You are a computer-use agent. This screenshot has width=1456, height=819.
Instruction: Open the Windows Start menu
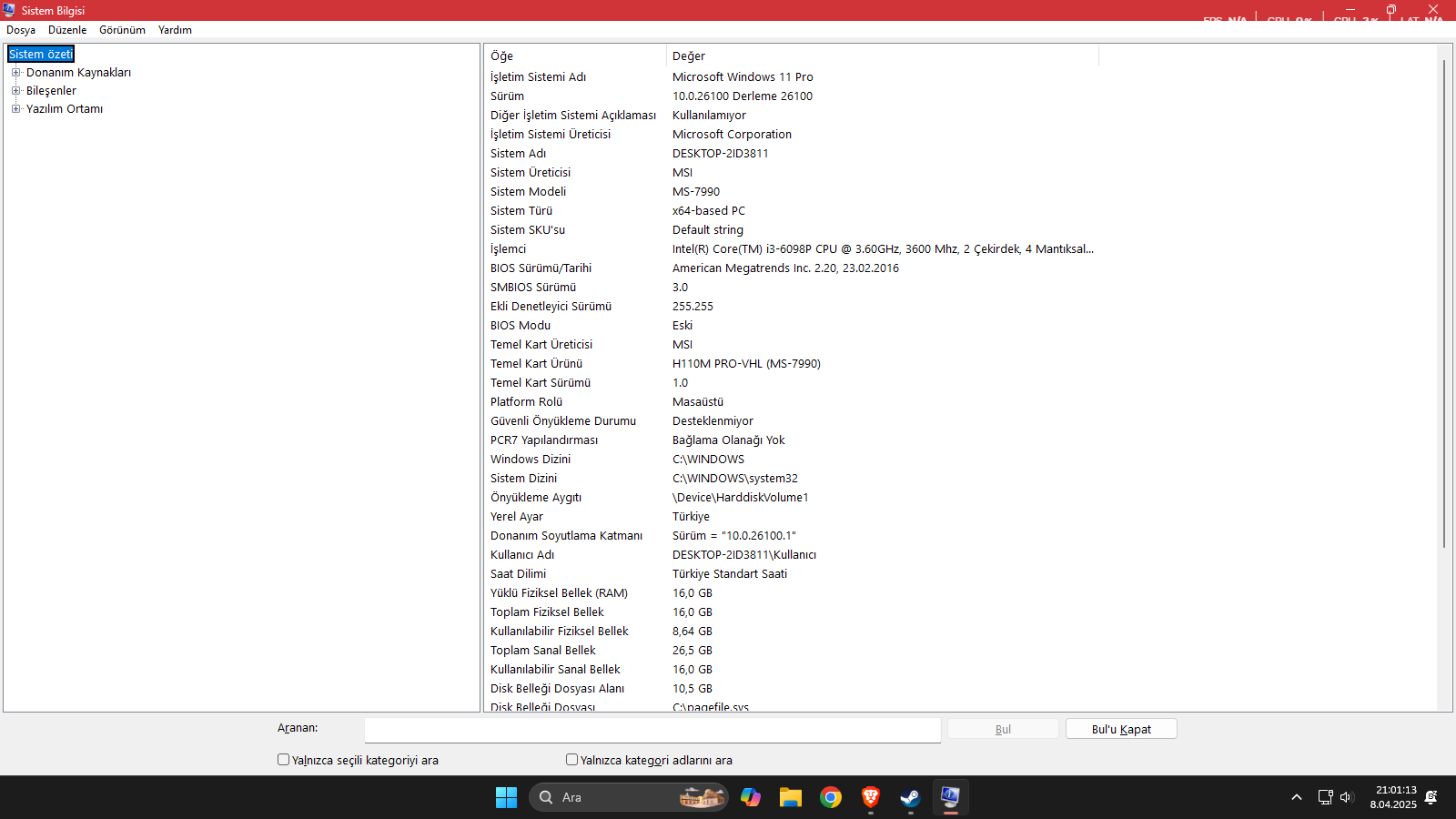pos(506,797)
